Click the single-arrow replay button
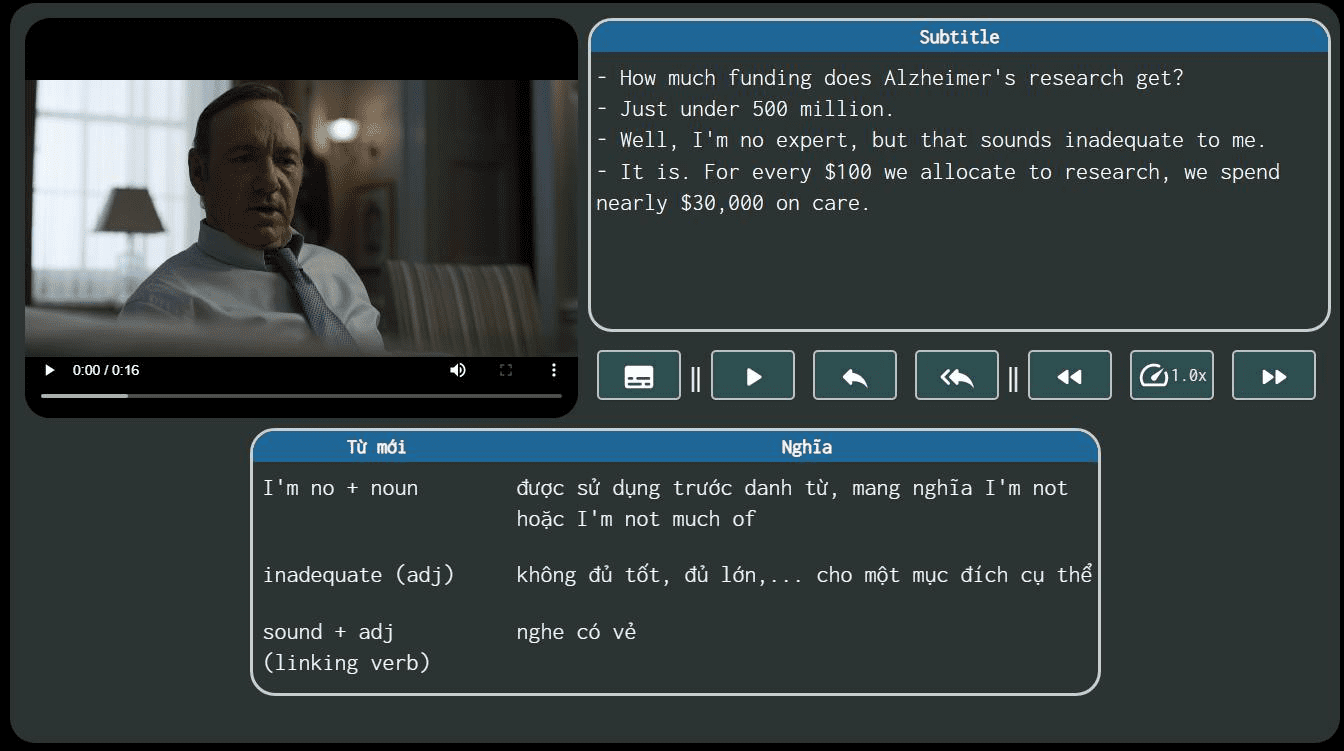1344x751 pixels. pyautogui.click(x=855, y=376)
